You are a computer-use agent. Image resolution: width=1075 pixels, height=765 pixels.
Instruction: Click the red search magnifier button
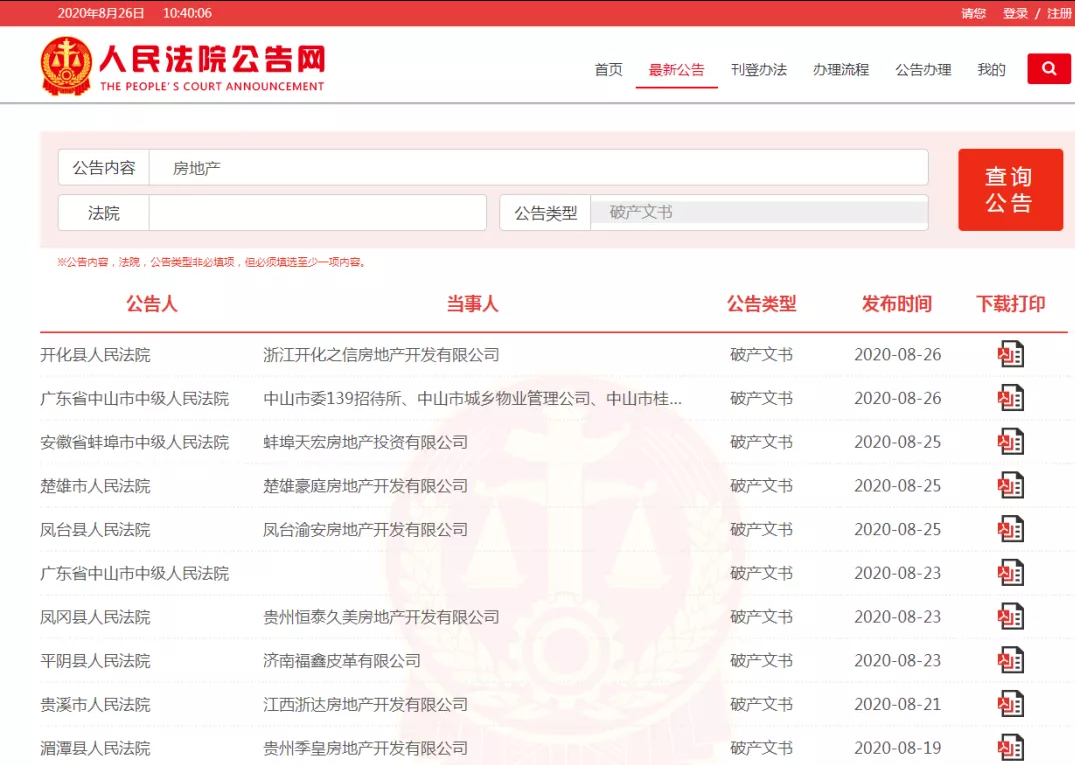coord(1048,69)
